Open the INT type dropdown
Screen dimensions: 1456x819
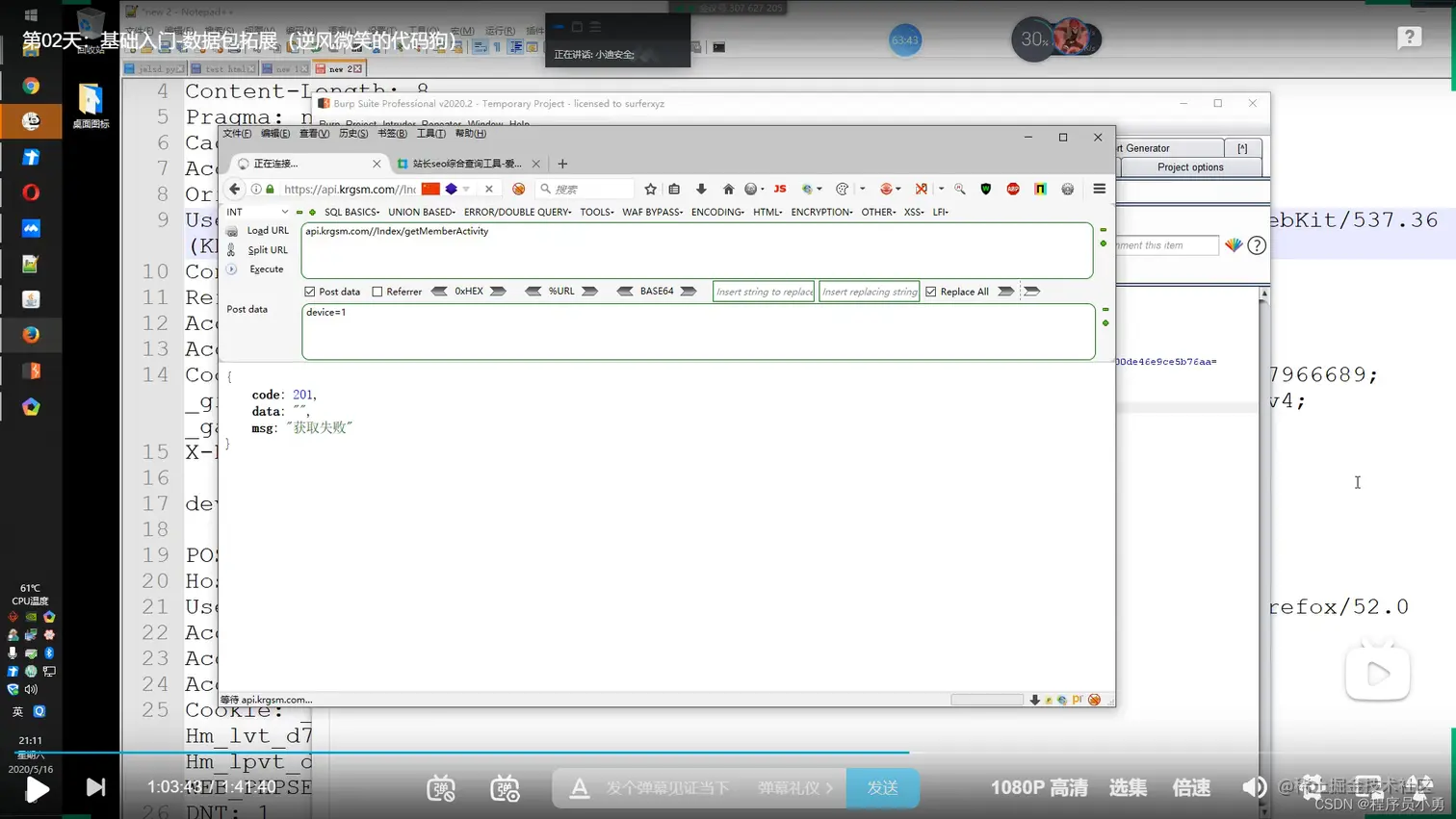(257, 212)
